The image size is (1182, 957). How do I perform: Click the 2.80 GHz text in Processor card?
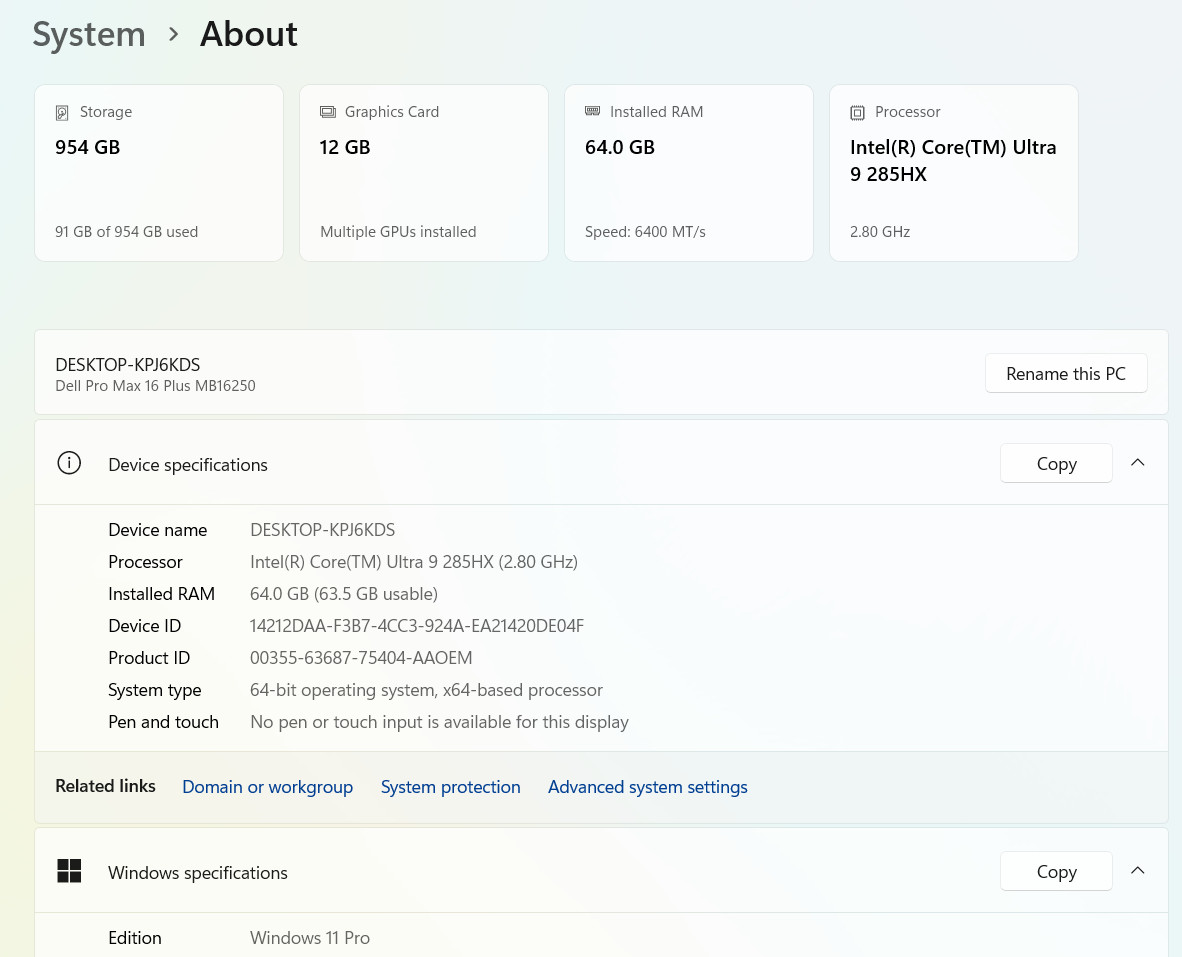point(880,232)
